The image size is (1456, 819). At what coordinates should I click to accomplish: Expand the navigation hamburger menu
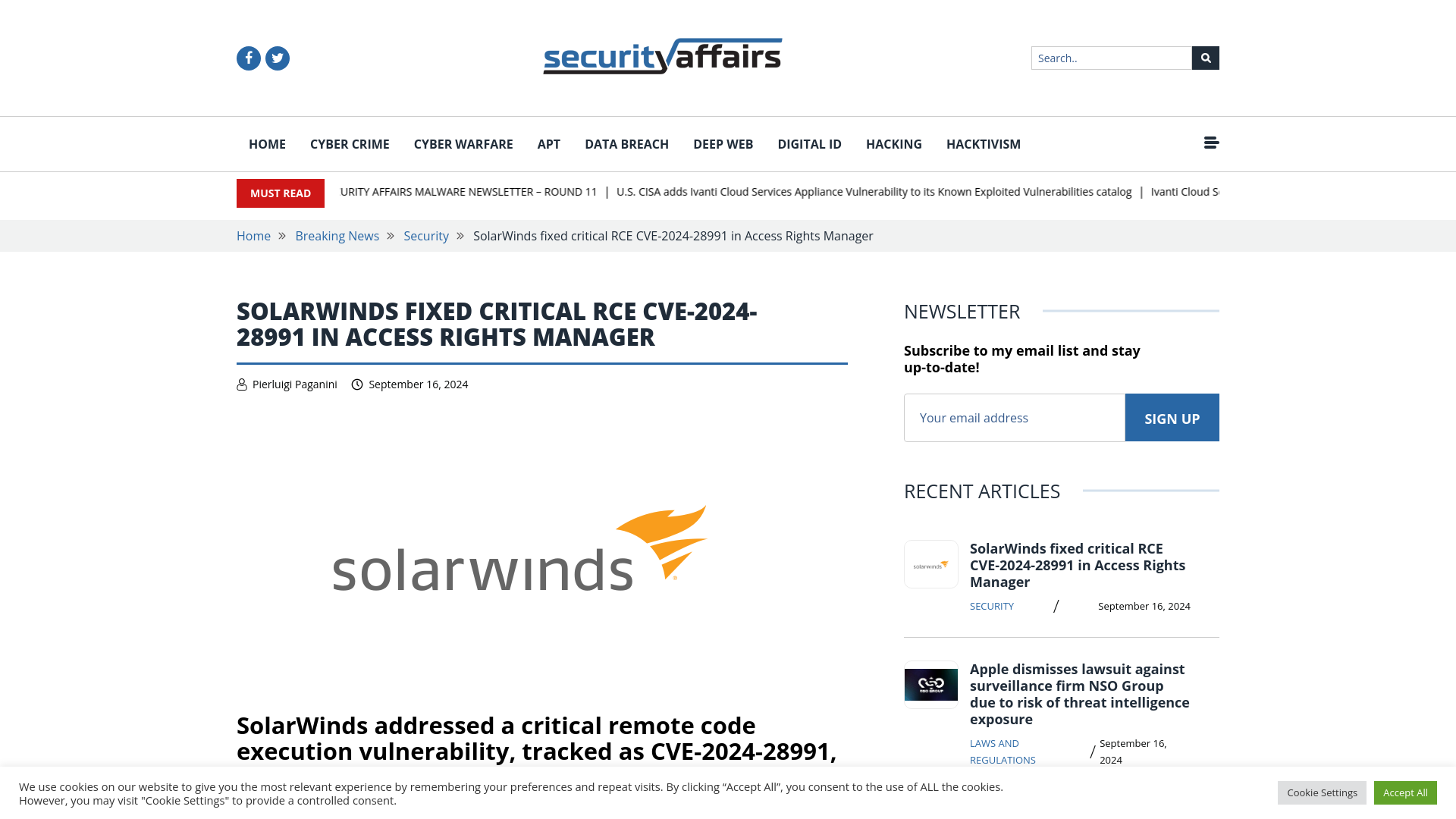click(1211, 143)
